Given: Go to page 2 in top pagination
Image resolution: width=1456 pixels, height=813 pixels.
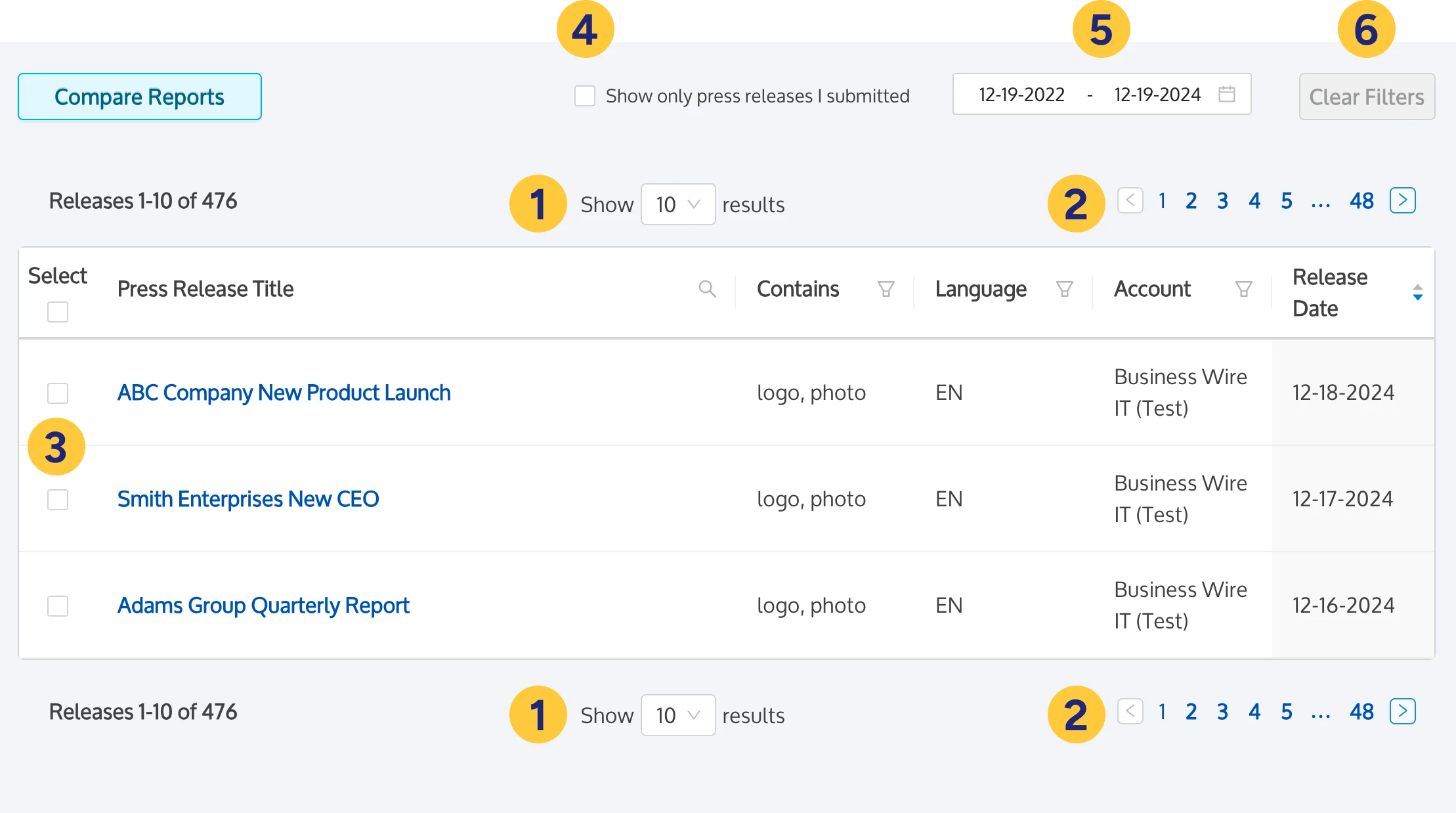Looking at the screenshot, I should coord(1191,200).
